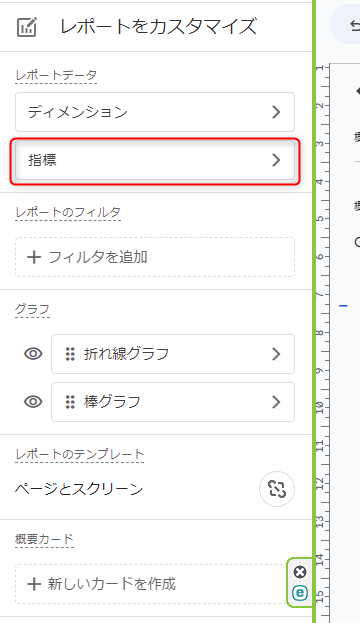Click the teal e icon on overlay widget

[300, 593]
